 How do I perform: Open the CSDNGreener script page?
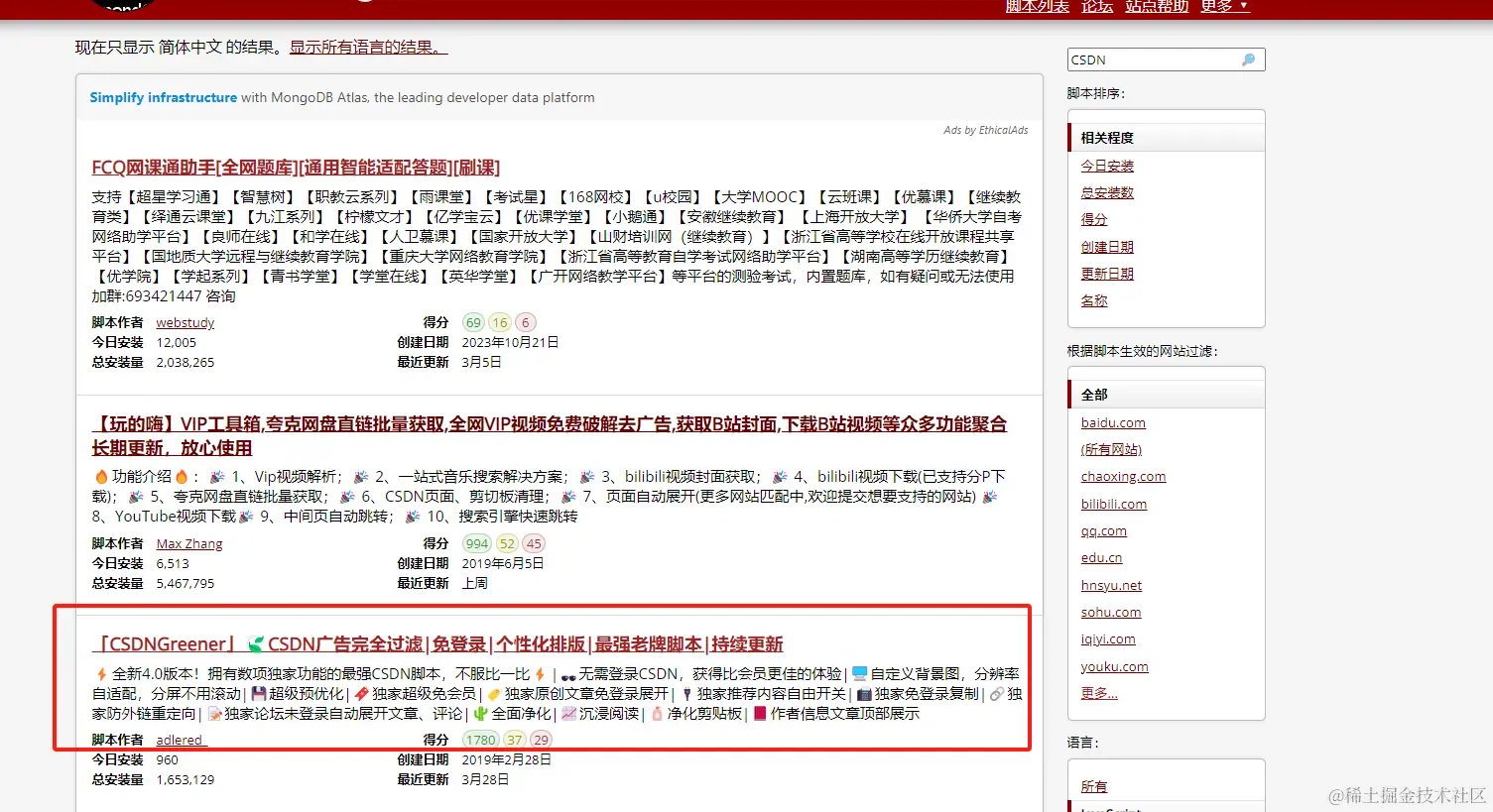[x=437, y=644]
